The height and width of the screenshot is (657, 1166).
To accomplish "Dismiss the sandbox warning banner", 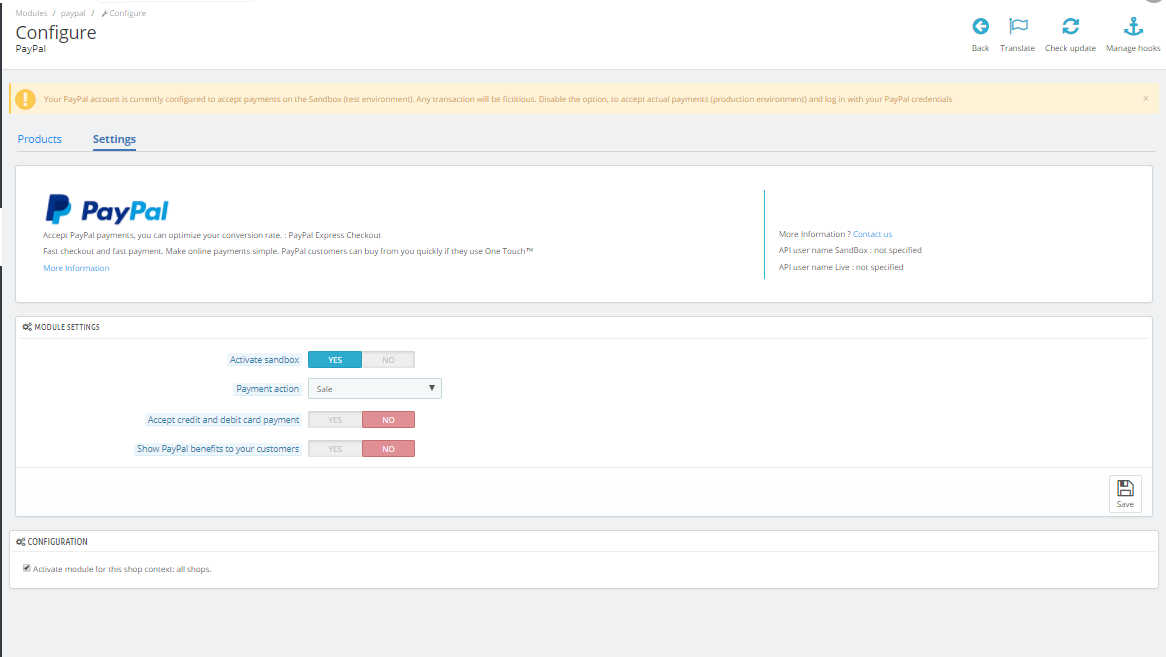I will [x=1145, y=99].
